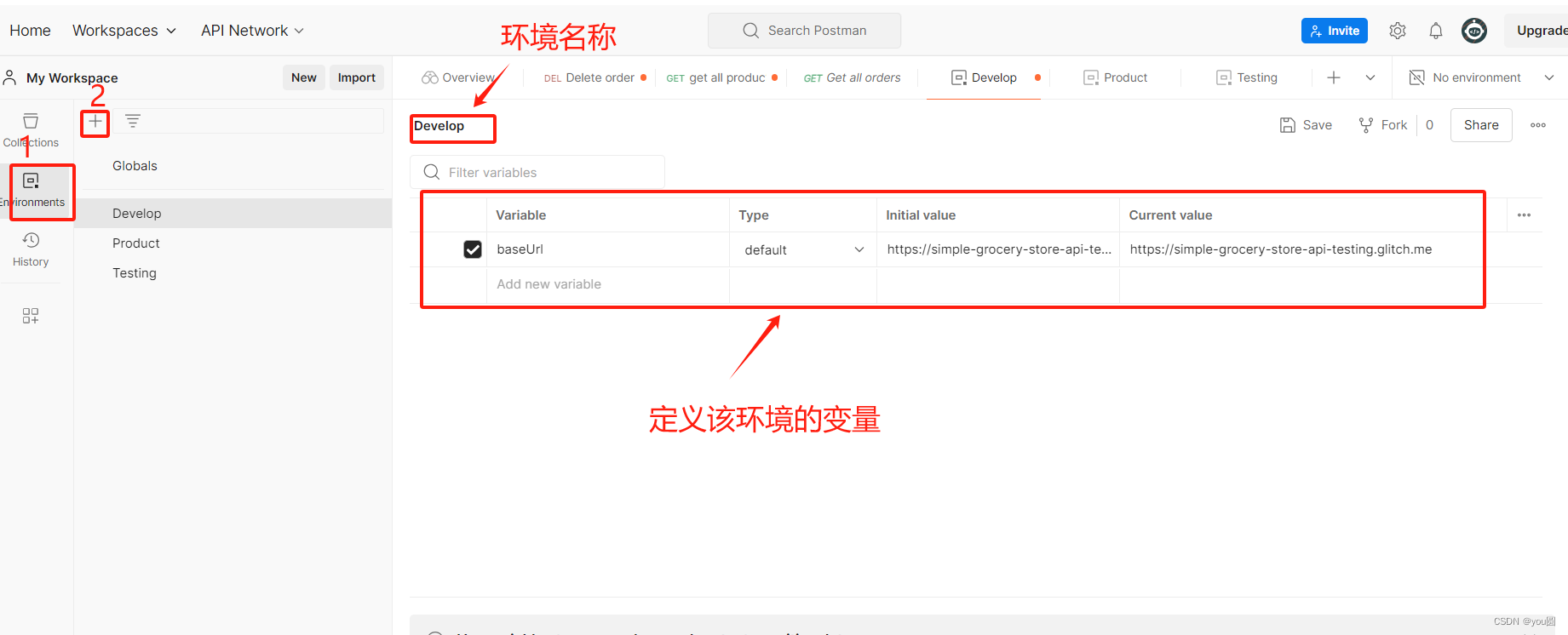Click the fork count 0
The width and height of the screenshot is (1568, 635).
[x=1429, y=125]
